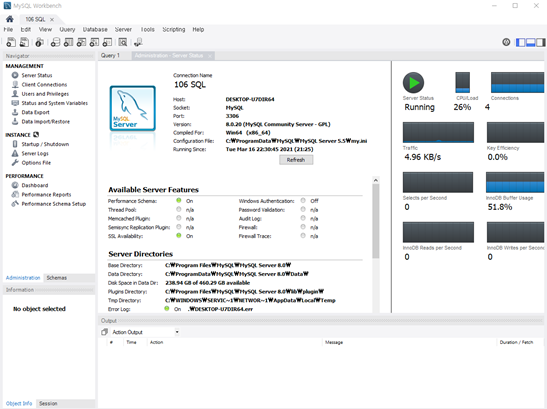
Task: Click the Refresh button
Action: click(x=296, y=160)
